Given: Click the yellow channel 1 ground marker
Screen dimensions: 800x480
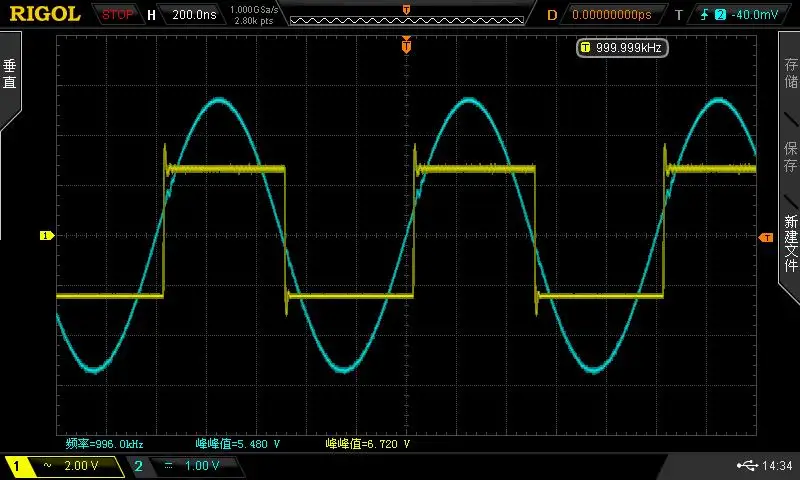Looking at the screenshot, I should (46, 236).
